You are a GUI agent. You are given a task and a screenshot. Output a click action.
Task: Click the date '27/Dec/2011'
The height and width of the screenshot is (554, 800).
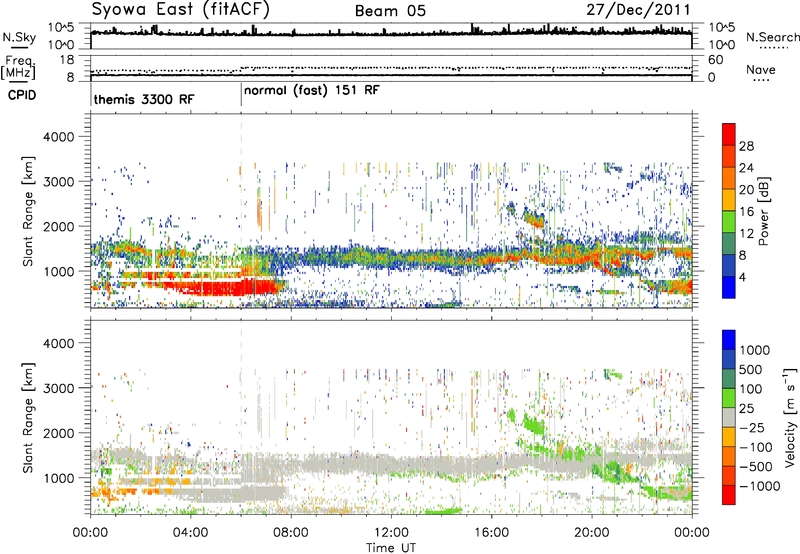point(638,10)
